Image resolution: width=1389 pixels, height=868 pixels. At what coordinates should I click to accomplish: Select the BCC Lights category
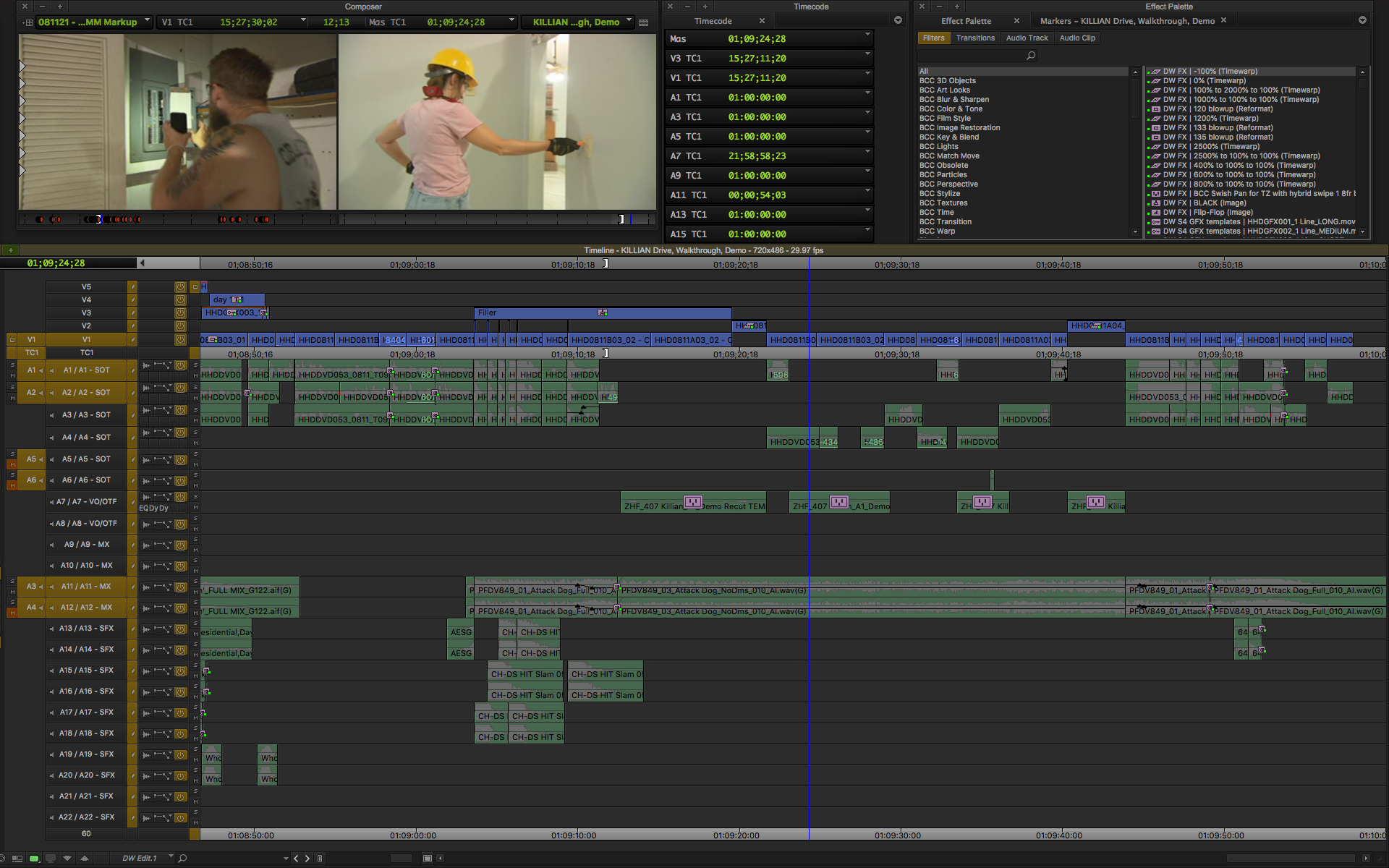(938, 147)
